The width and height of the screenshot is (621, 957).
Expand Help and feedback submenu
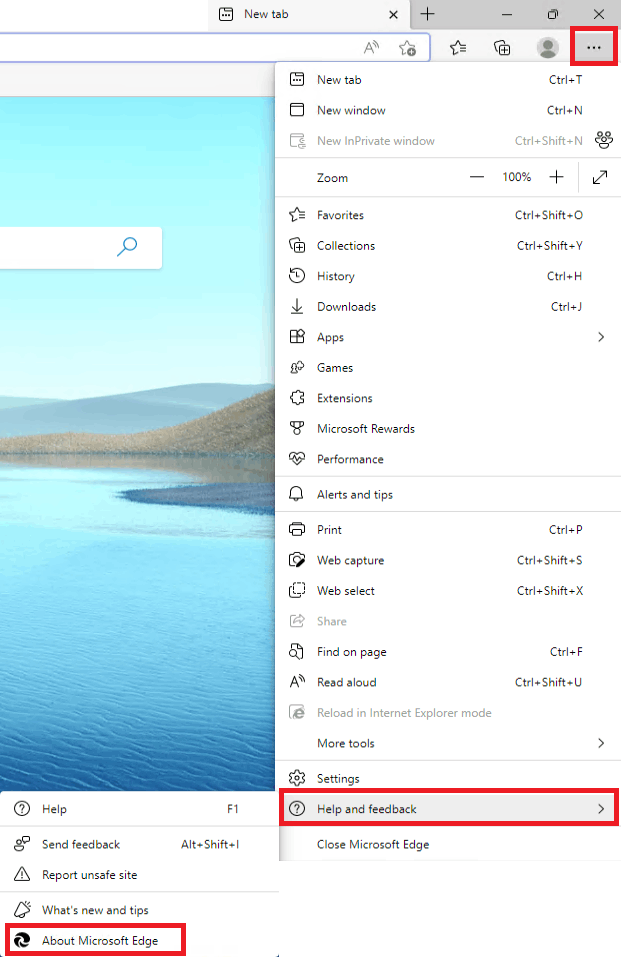(x=449, y=809)
